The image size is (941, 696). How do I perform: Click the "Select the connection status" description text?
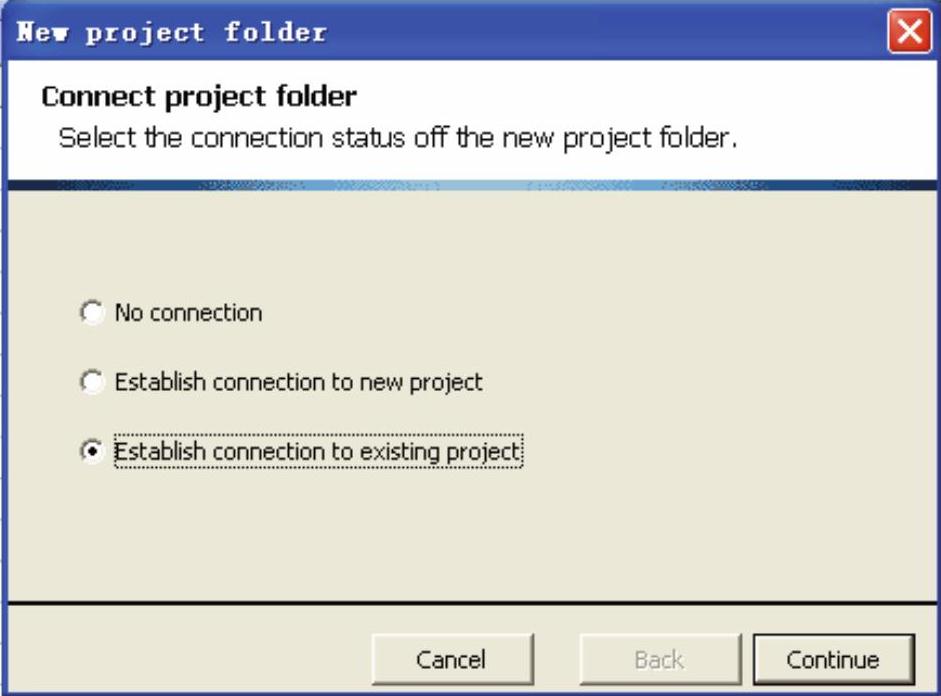click(397, 138)
